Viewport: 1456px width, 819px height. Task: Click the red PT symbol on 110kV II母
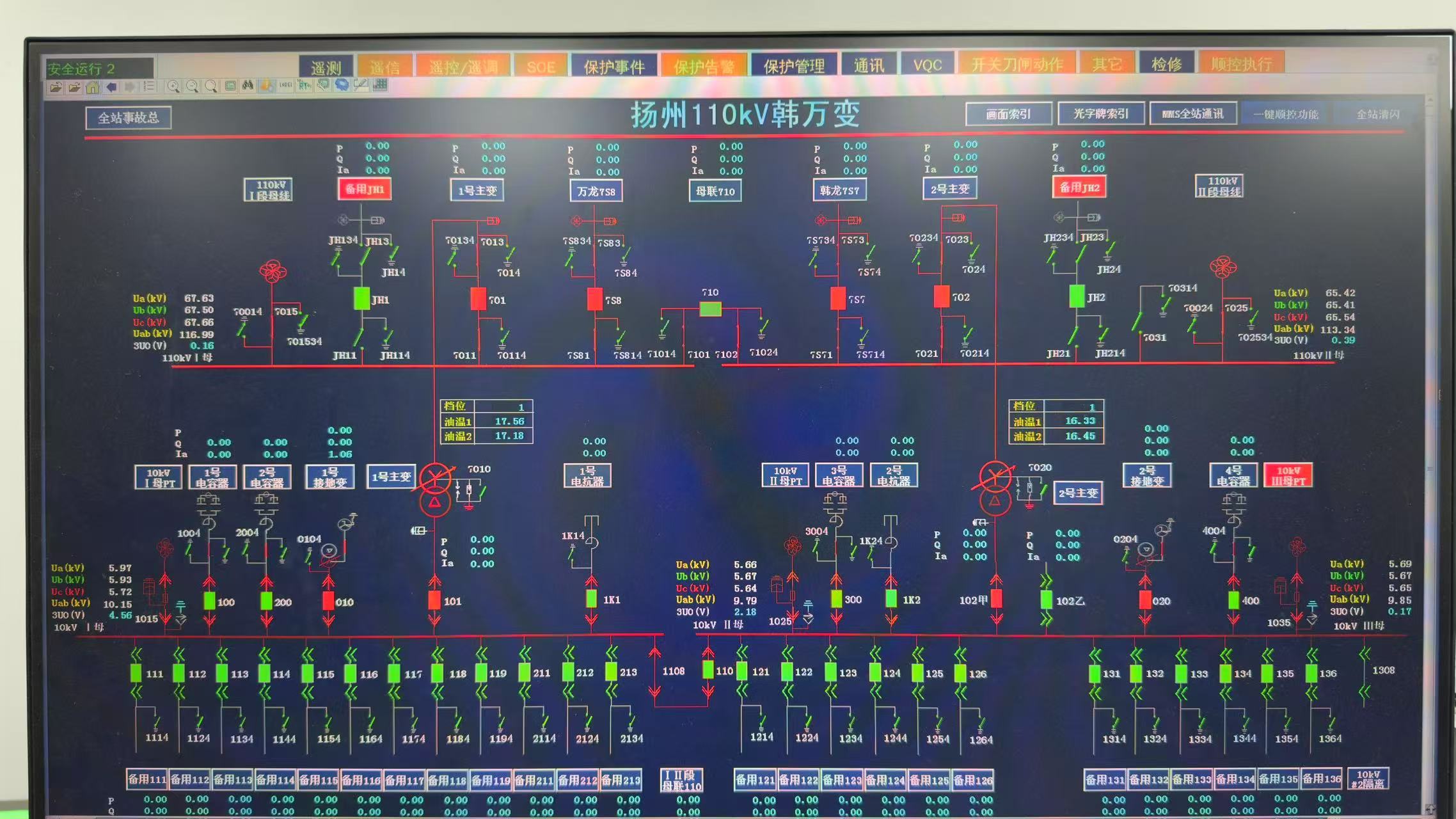point(1223,267)
